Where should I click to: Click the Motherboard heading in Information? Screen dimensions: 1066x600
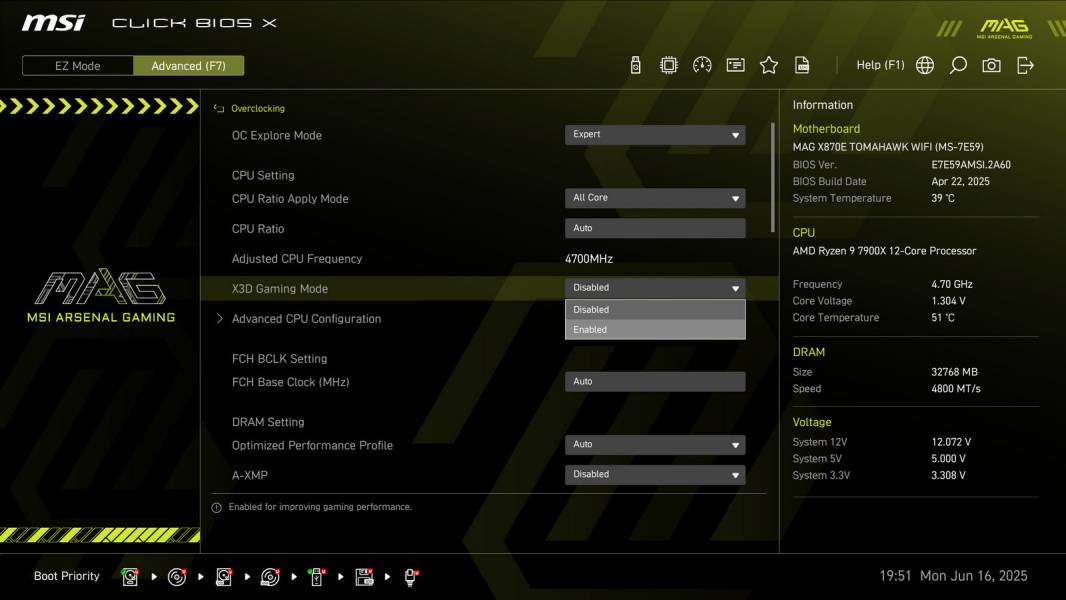tap(826, 129)
